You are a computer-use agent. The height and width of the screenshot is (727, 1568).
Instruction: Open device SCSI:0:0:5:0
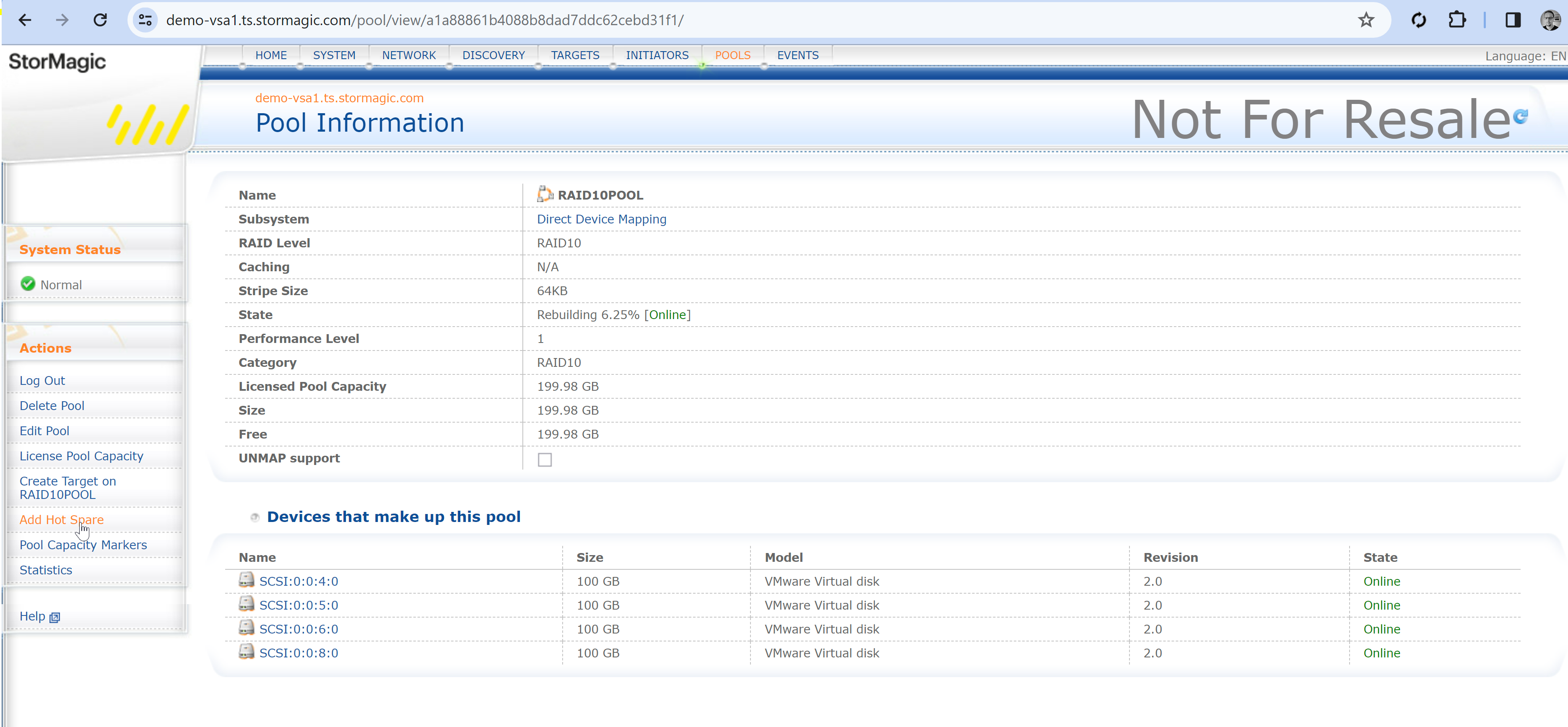pyautogui.click(x=299, y=605)
